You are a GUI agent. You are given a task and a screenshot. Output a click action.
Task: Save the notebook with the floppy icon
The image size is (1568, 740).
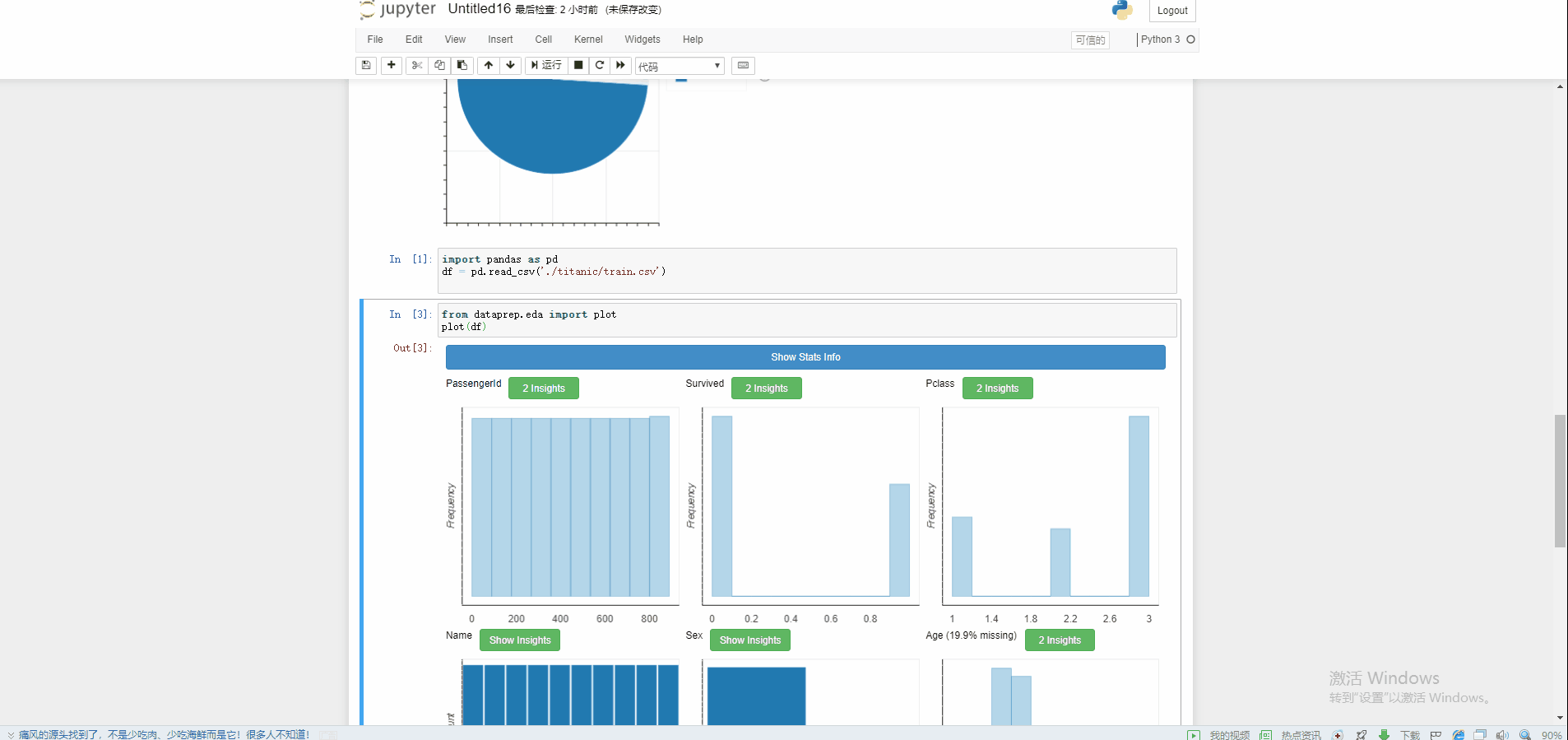pos(366,66)
